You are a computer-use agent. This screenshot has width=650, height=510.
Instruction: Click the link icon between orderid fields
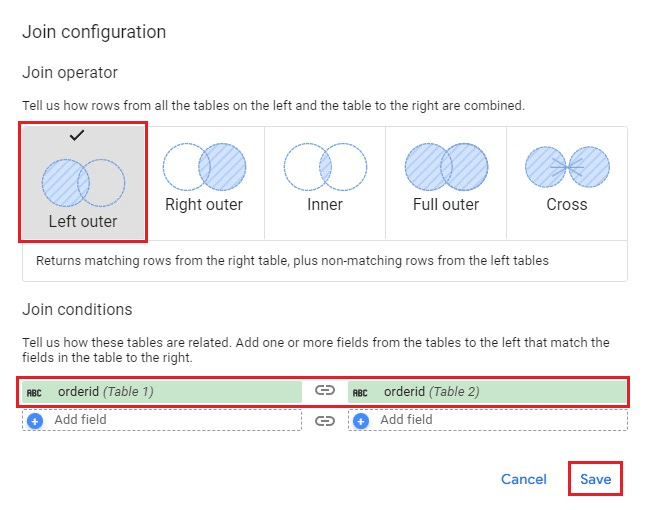(x=325, y=391)
